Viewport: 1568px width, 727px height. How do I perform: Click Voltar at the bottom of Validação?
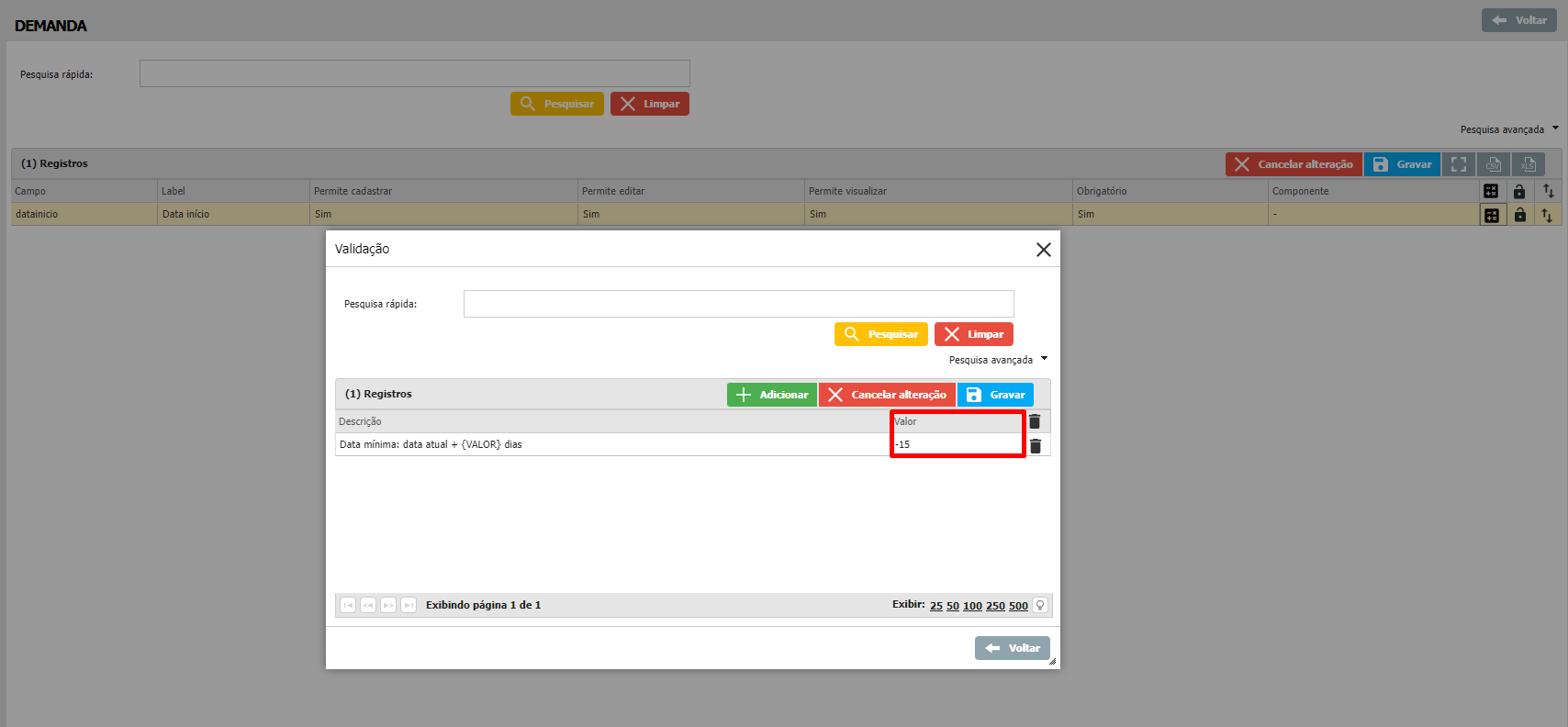pos(1013,648)
